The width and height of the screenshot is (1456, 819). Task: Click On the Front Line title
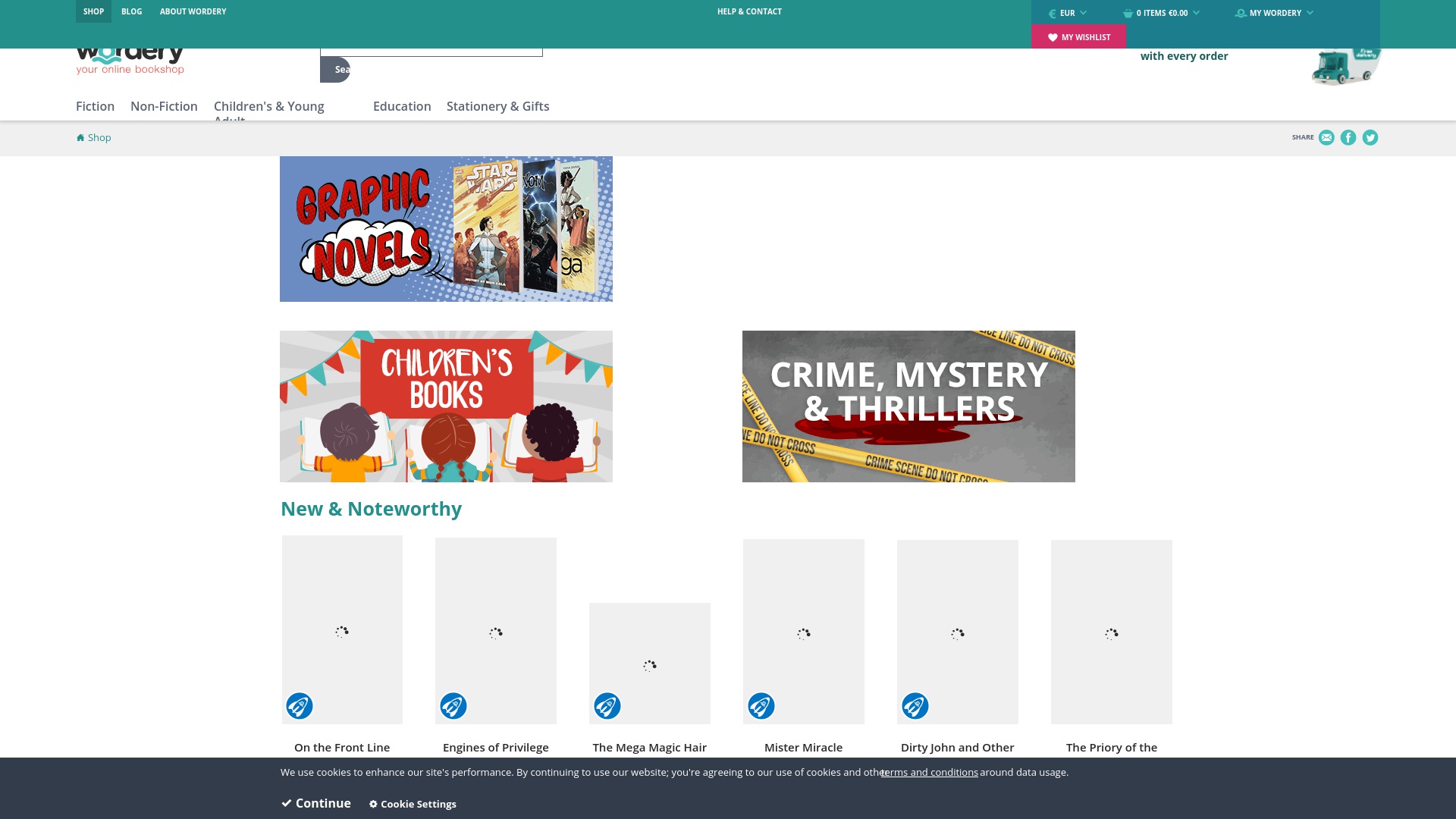click(342, 748)
